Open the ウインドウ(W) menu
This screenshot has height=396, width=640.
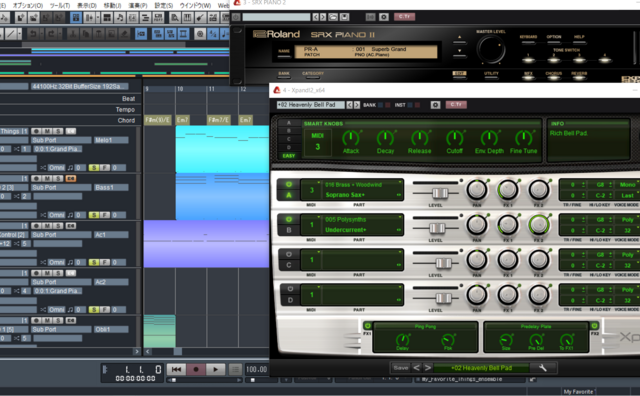tap(195, 5)
